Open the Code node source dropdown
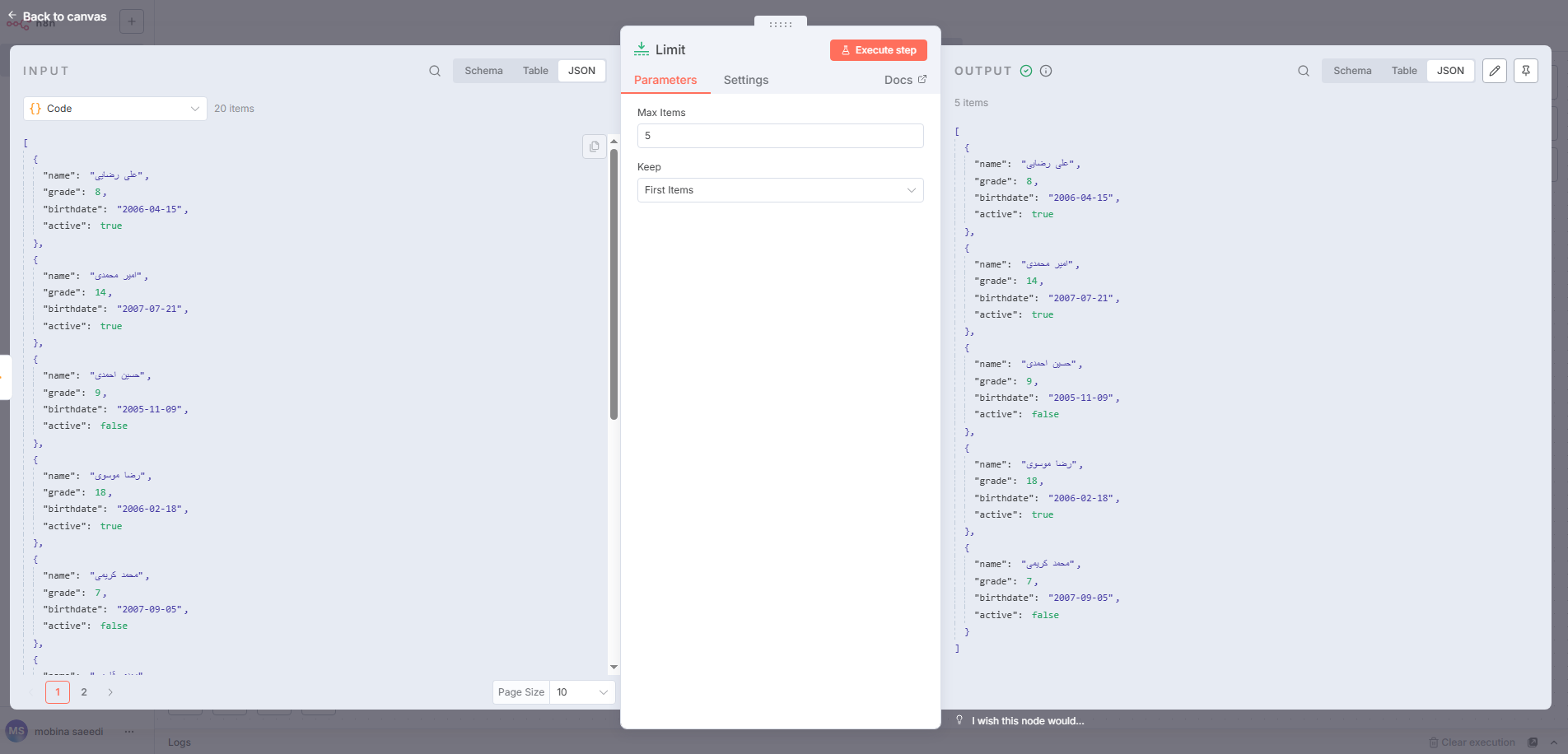Screen dimensions: 1568x754 115,109
